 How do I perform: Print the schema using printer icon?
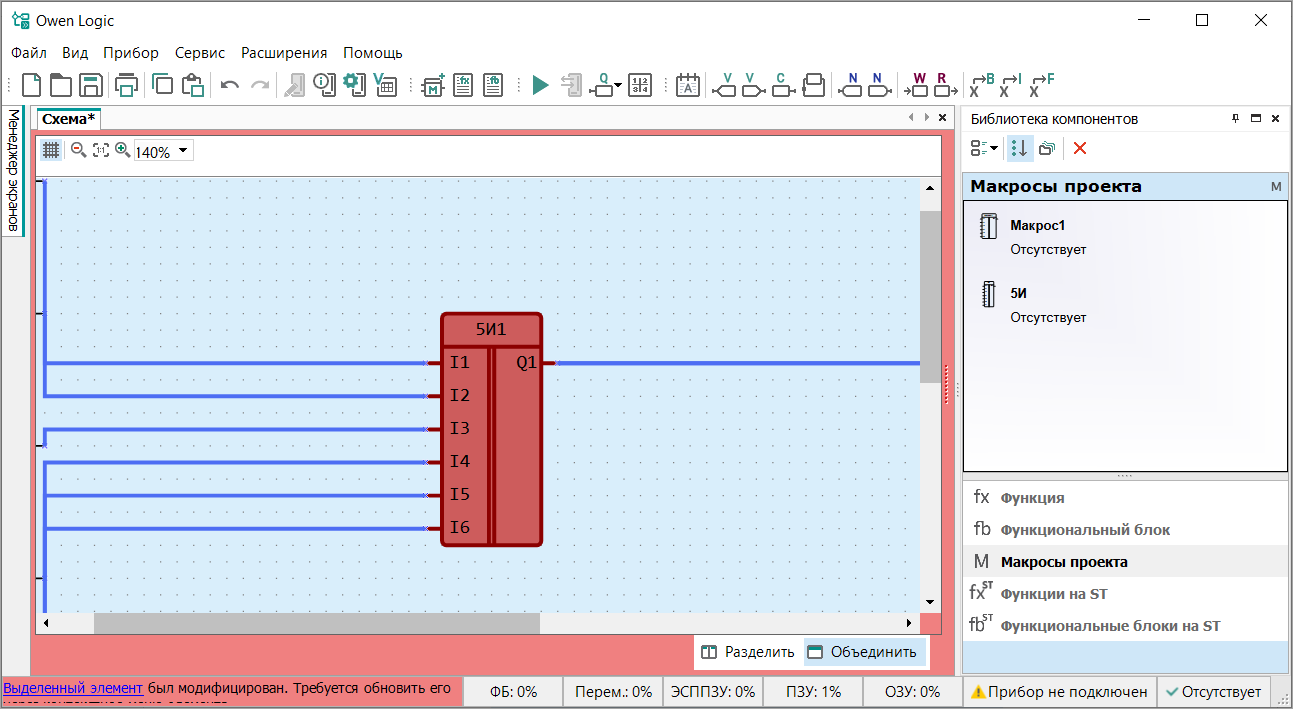pos(126,86)
